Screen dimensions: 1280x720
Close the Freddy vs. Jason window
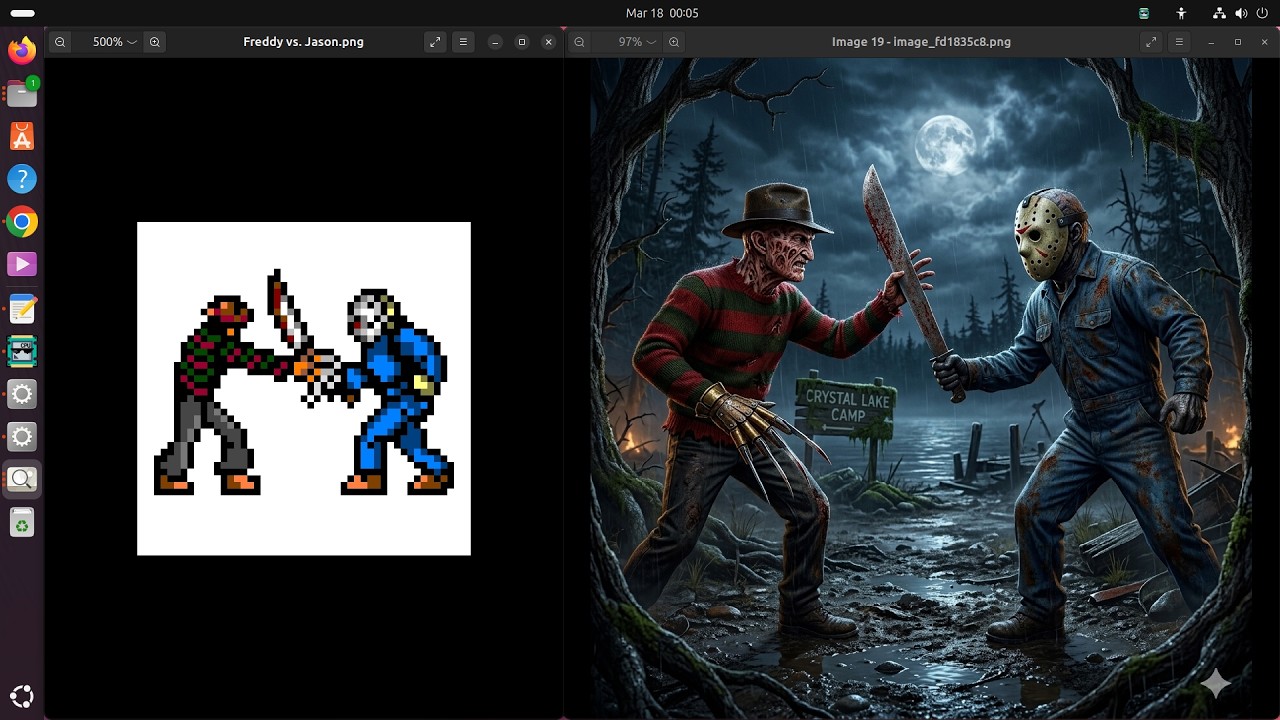click(548, 42)
